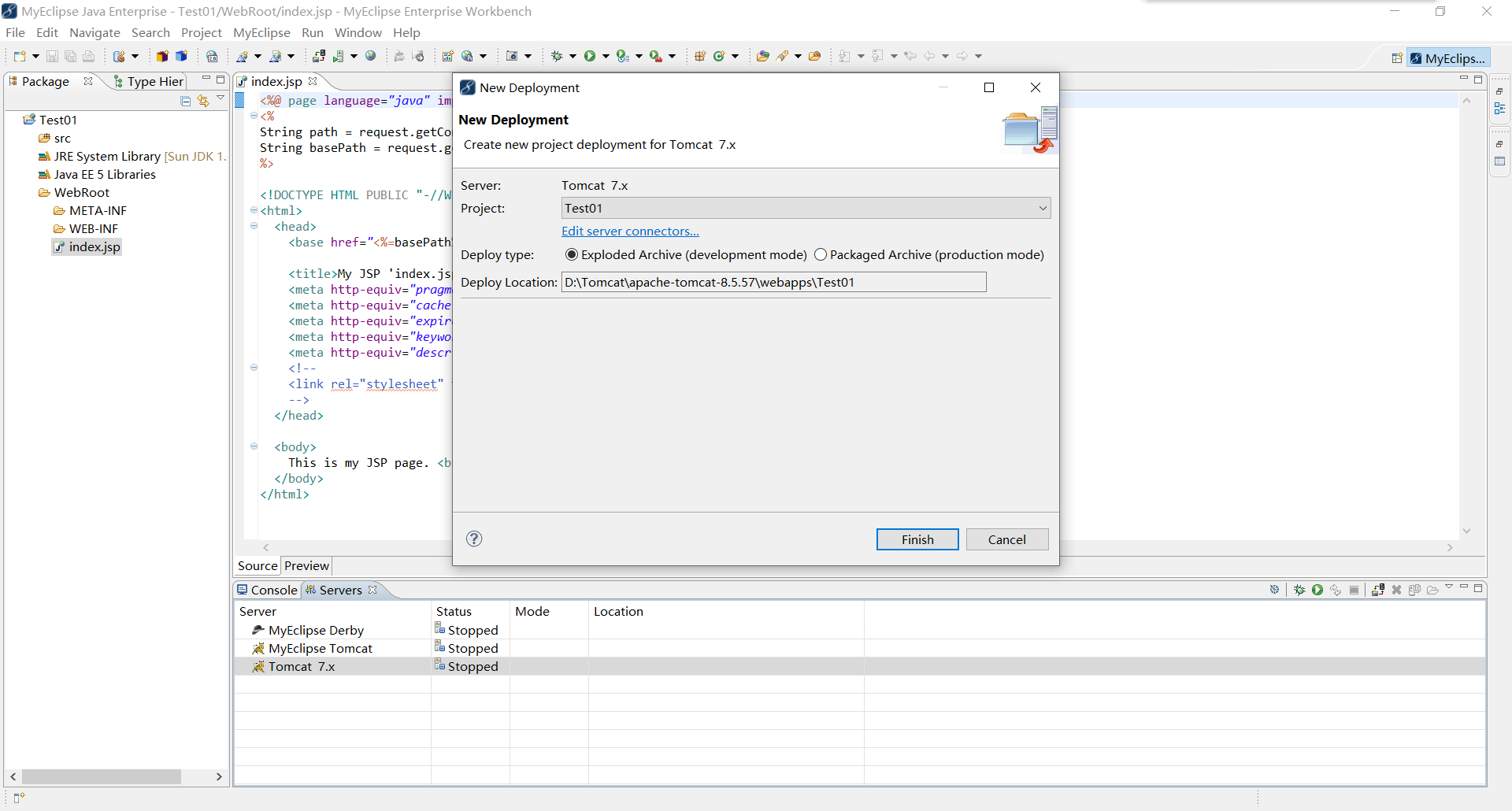The width and height of the screenshot is (1512, 811).
Task: Start server in debug mode in Servers toolbar
Action: click(x=1299, y=590)
